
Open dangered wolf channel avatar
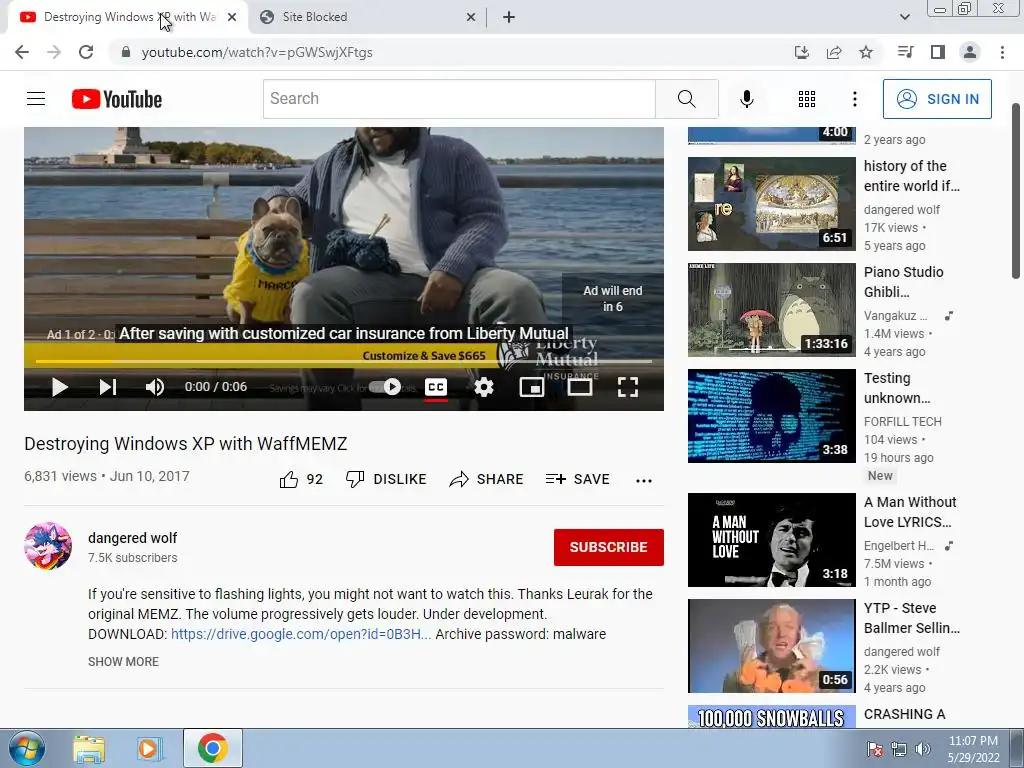48,546
